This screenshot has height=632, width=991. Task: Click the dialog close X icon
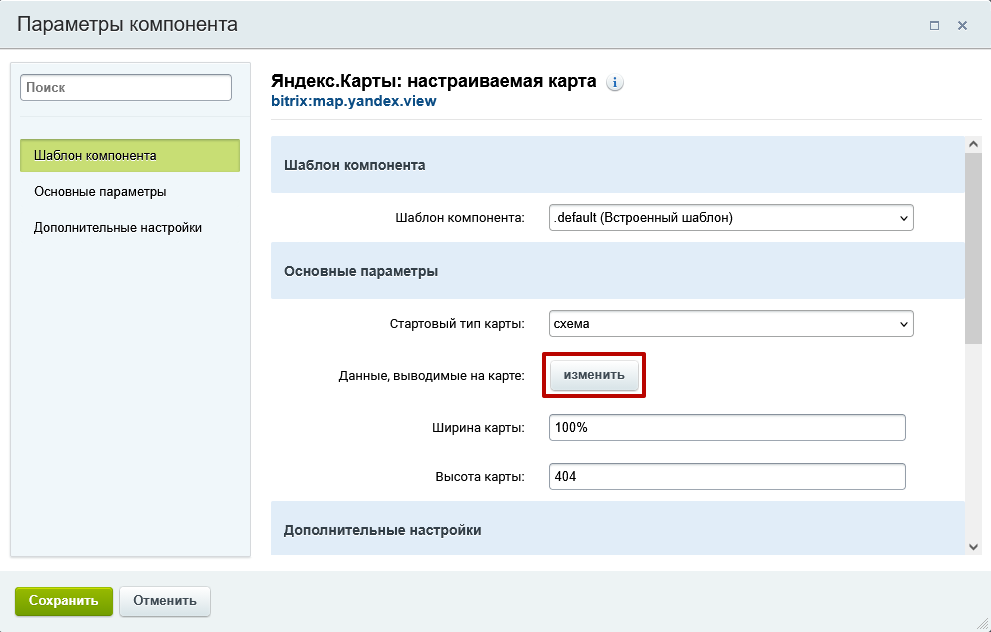click(x=963, y=25)
